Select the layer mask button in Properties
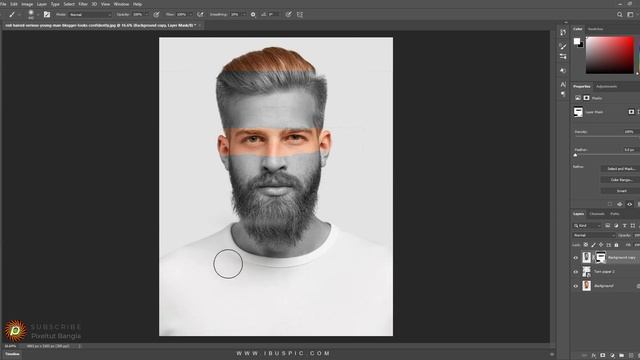Viewport: 640px width, 360px height. [587, 98]
